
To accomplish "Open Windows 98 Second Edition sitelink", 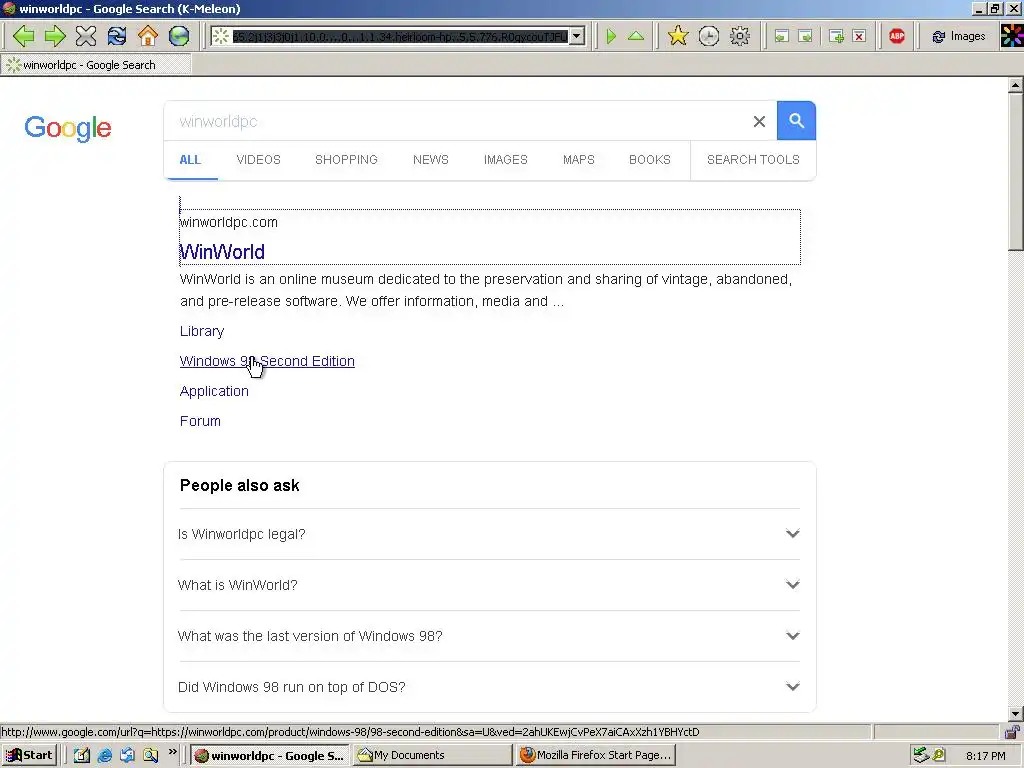I will (x=267, y=361).
